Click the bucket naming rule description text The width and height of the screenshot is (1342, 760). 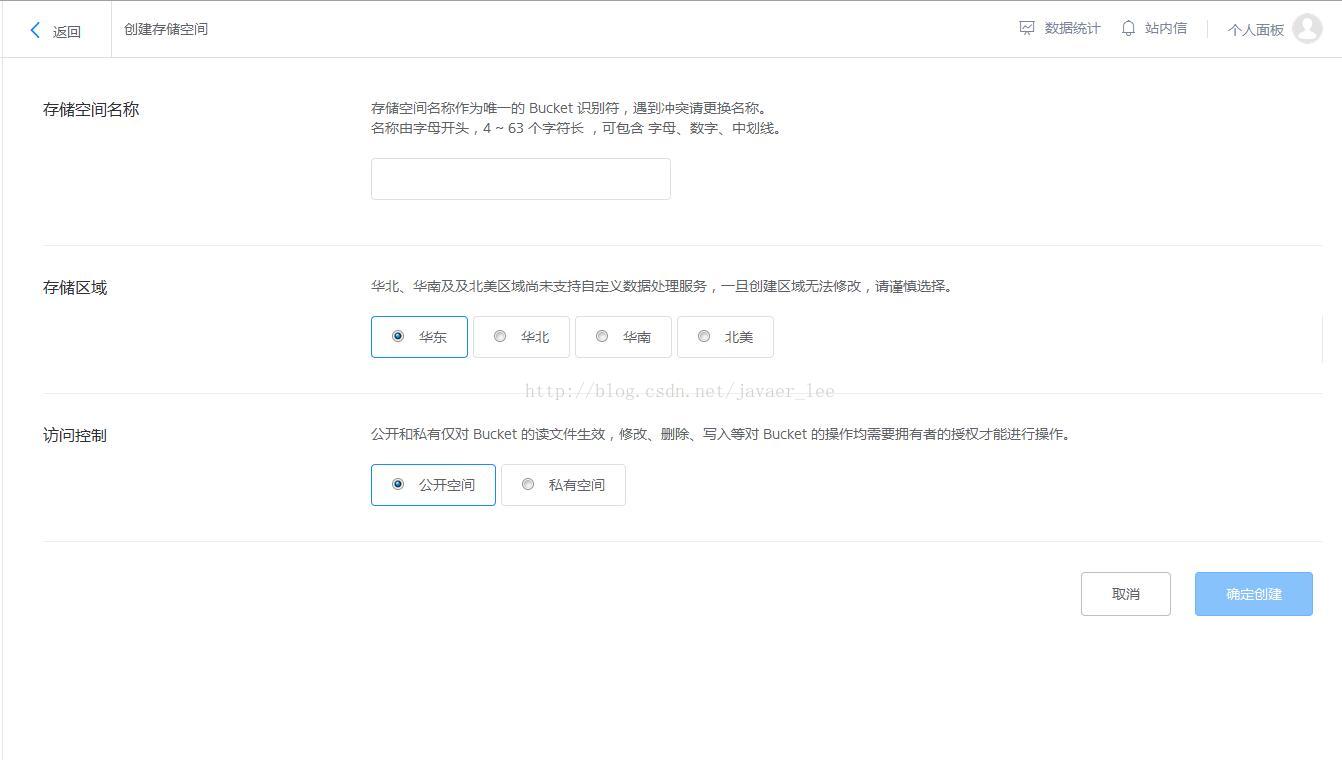click(577, 118)
